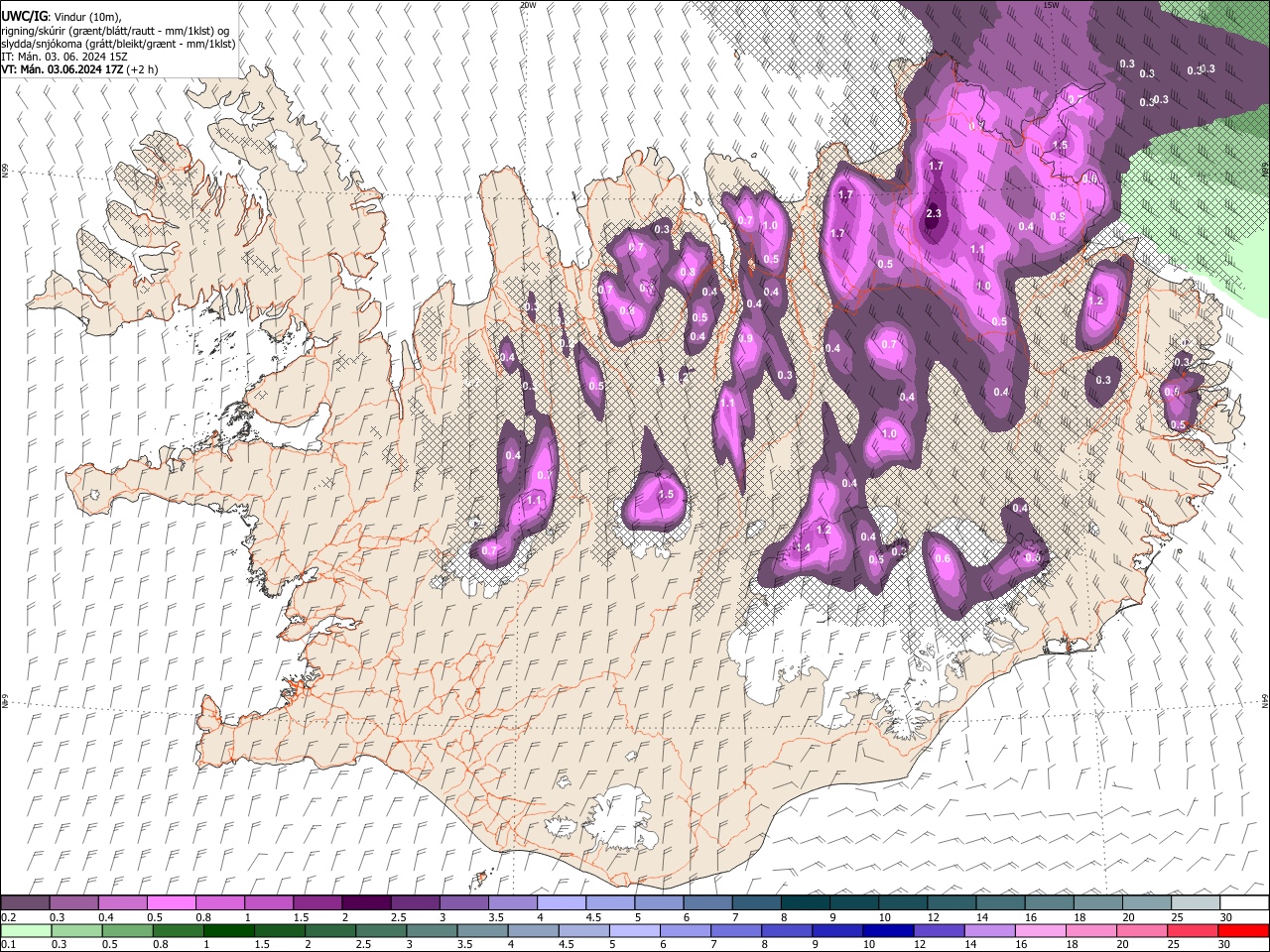The image size is (1270, 952).
Task: Click the light pink lower swatch at 16
Action: click(x=1041, y=930)
